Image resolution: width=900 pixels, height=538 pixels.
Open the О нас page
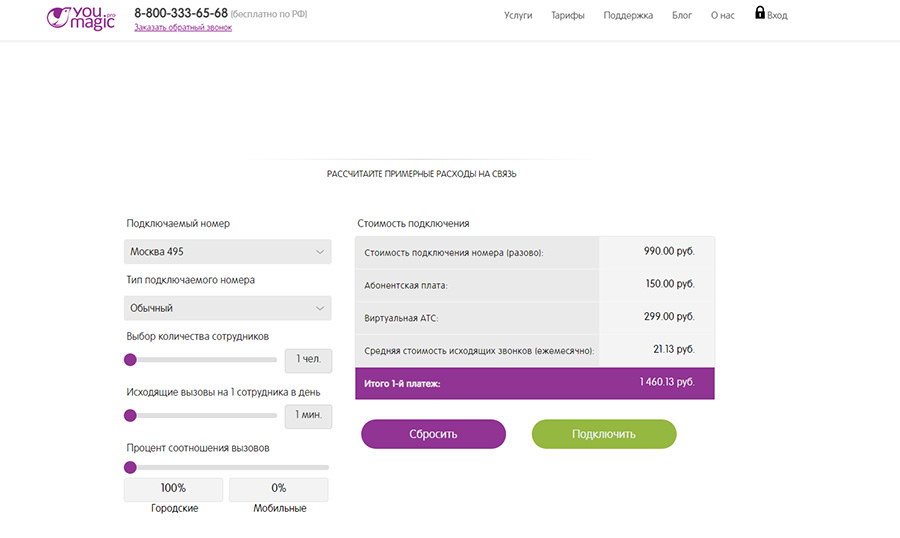722,16
